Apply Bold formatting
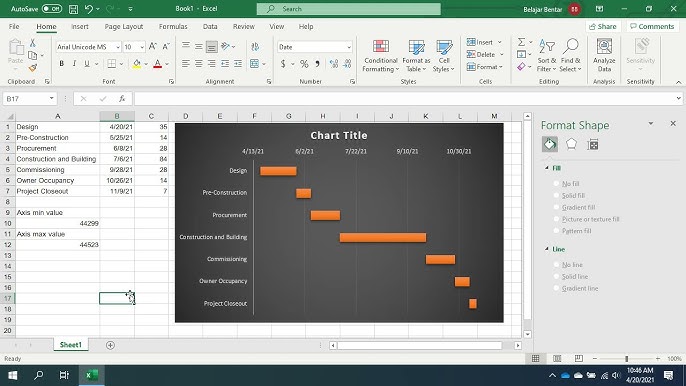Viewport: 686px width, 386px height. point(62,64)
